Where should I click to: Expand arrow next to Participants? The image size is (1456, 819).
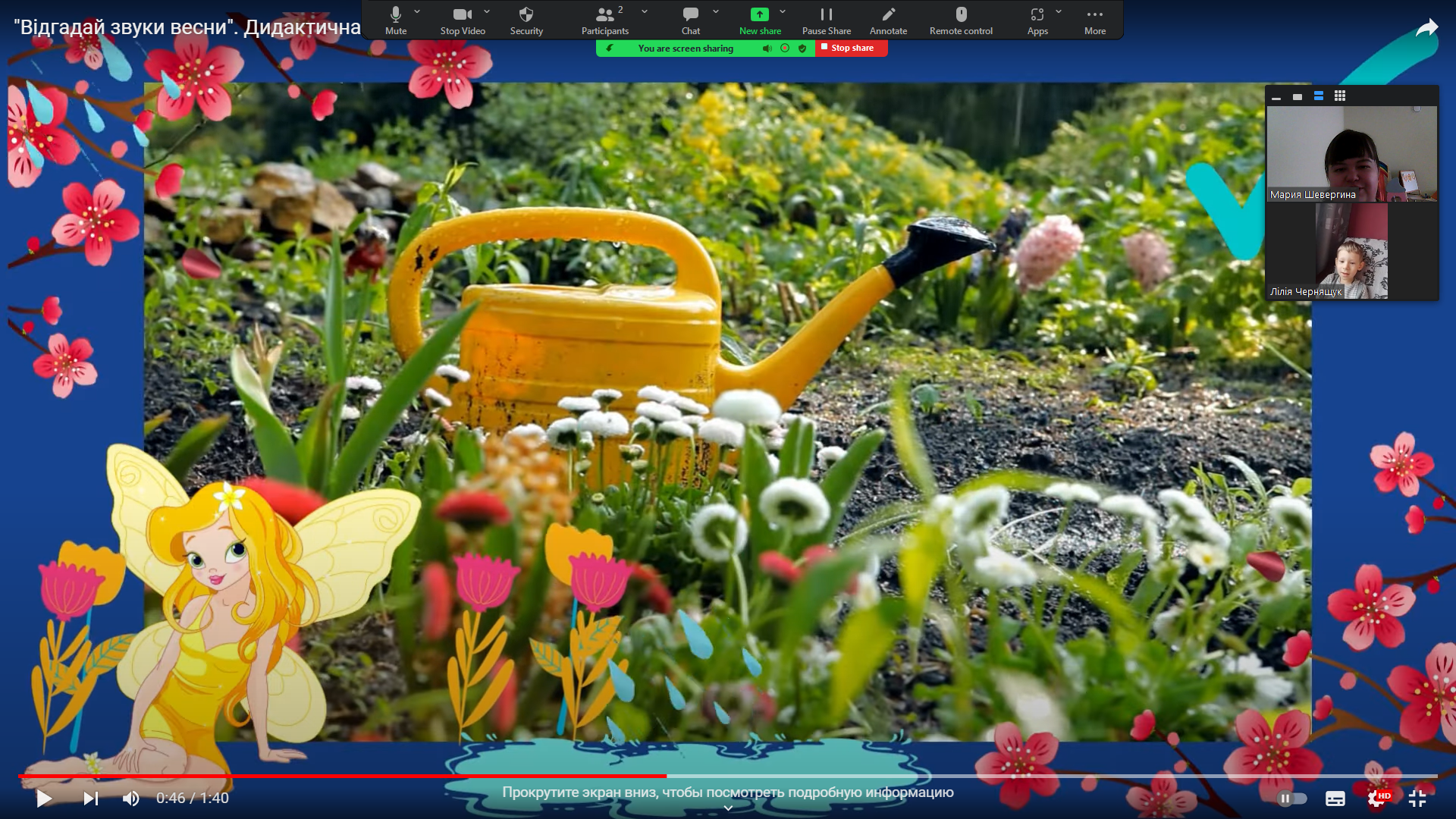tap(645, 12)
